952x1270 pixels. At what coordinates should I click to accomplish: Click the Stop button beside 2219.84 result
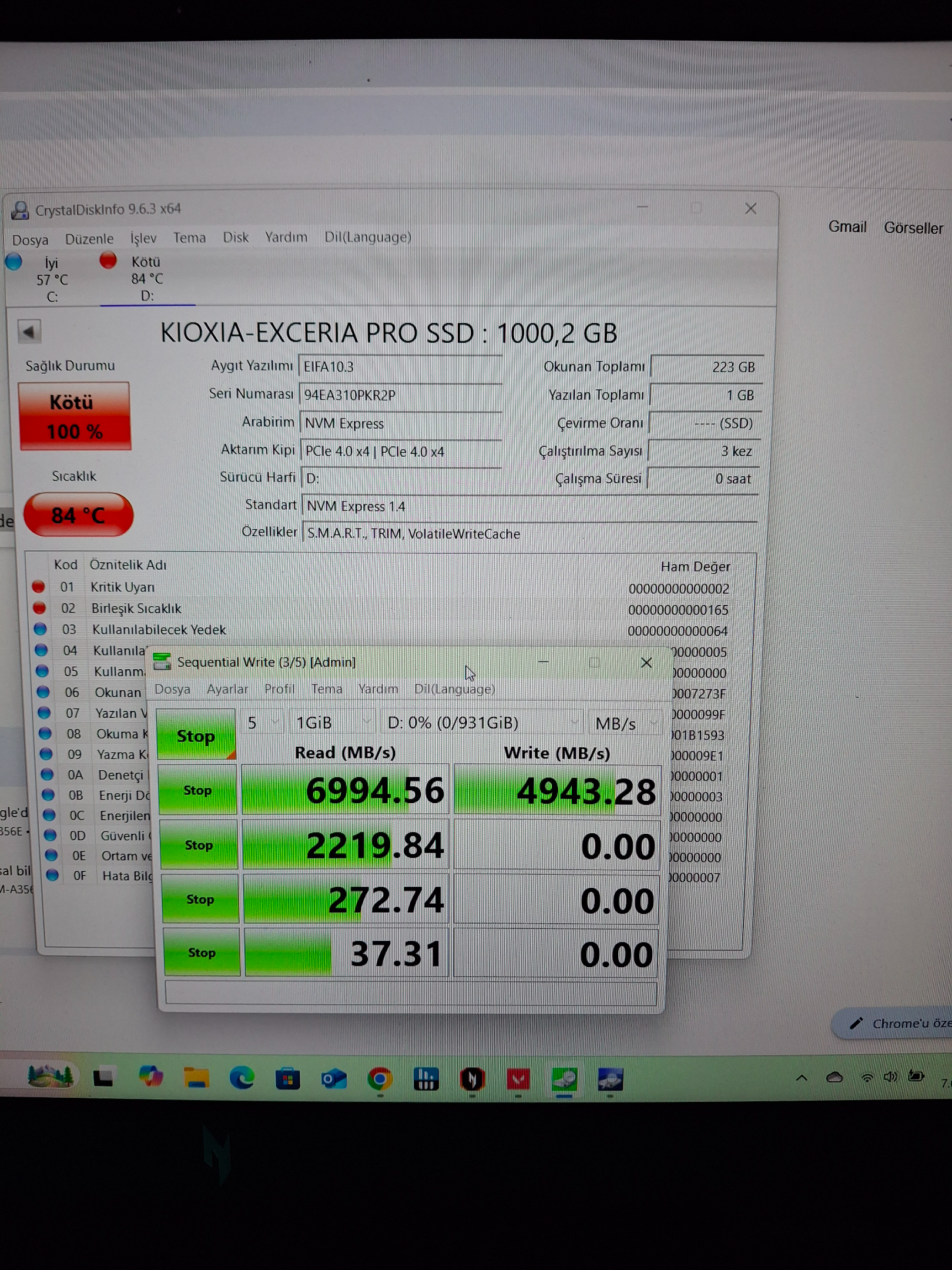(199, 844)
